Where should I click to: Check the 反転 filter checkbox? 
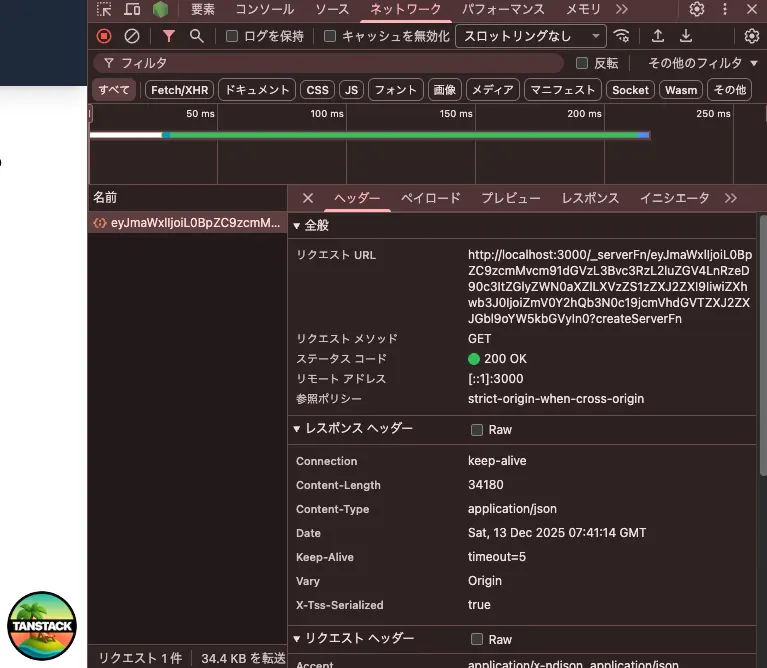pos(582,63)
